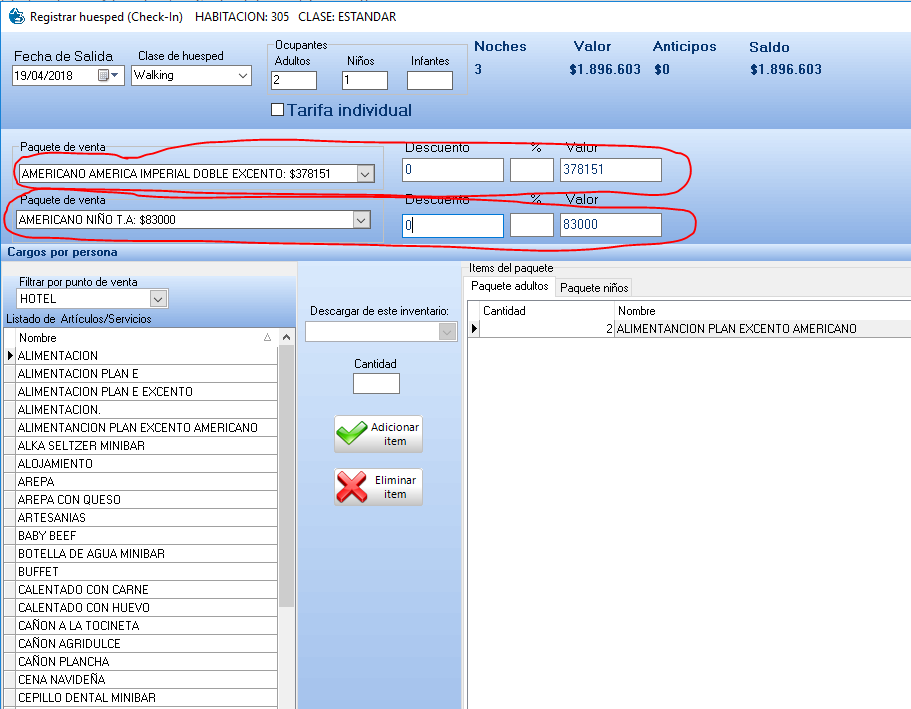The image size is (911, 709).
Task: Click the Nombre column sort triangle
Action: [267, 338]
